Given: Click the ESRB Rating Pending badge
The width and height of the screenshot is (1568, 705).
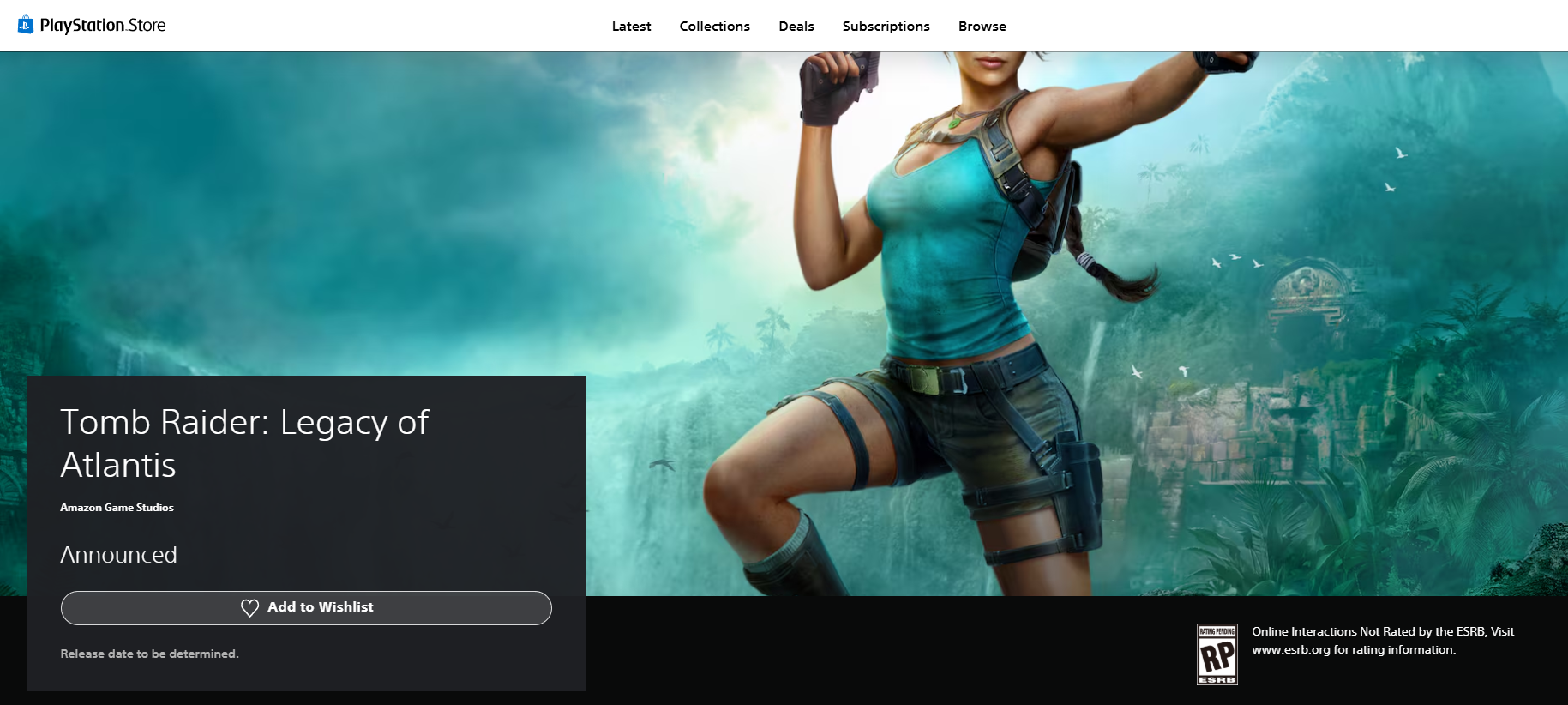Looking at the screenshot, I should pos(1217,654).
